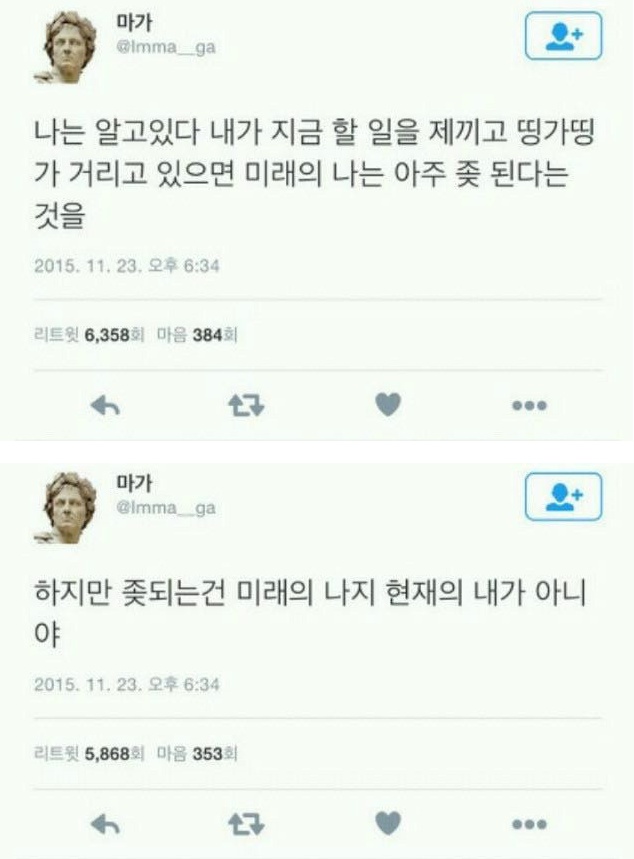Follow 마가 from the first tweet
The height and width of the screenshot is (859, 634).
click(563, 36)
